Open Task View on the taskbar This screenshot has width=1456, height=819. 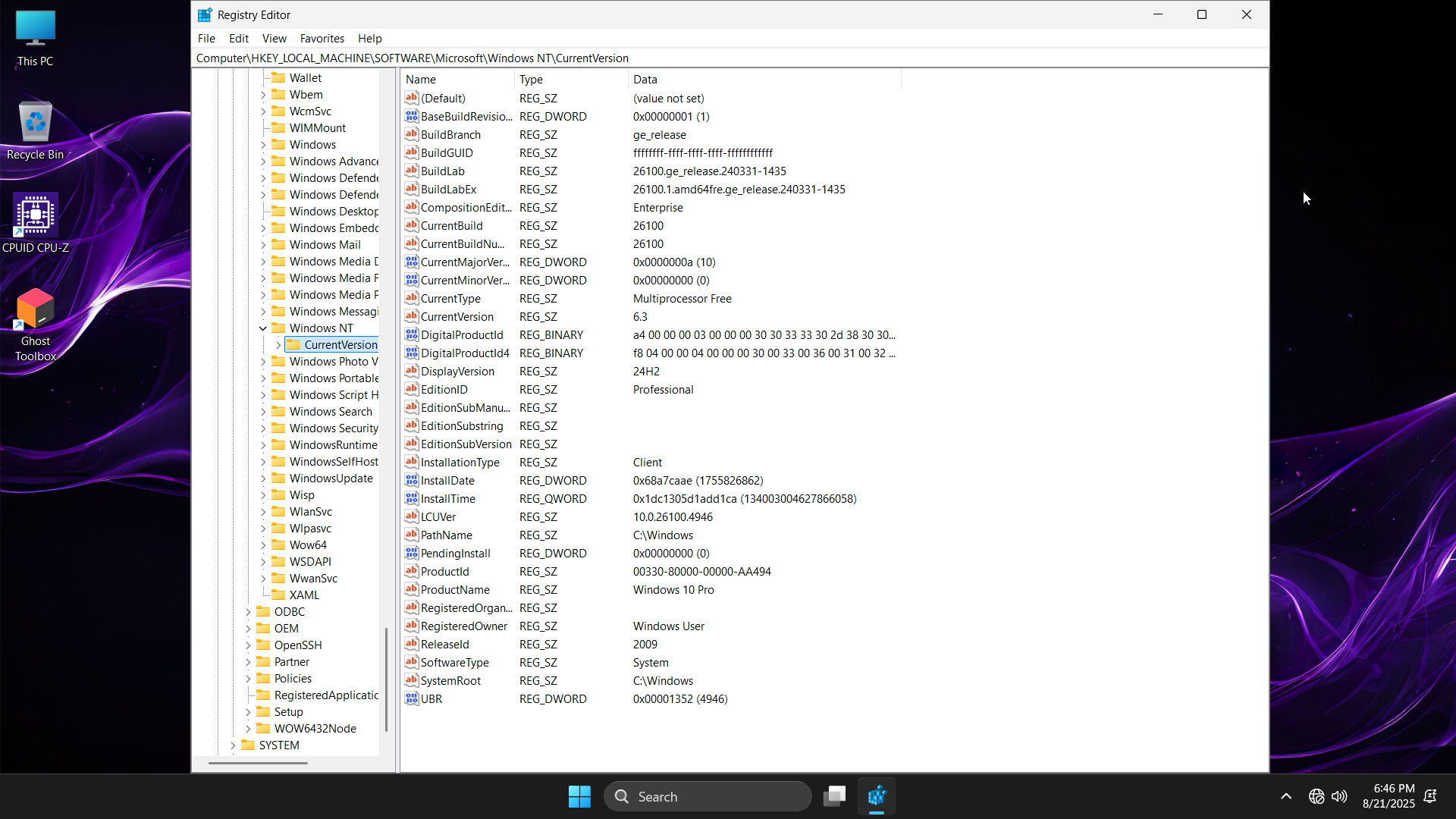coord(834,796)
